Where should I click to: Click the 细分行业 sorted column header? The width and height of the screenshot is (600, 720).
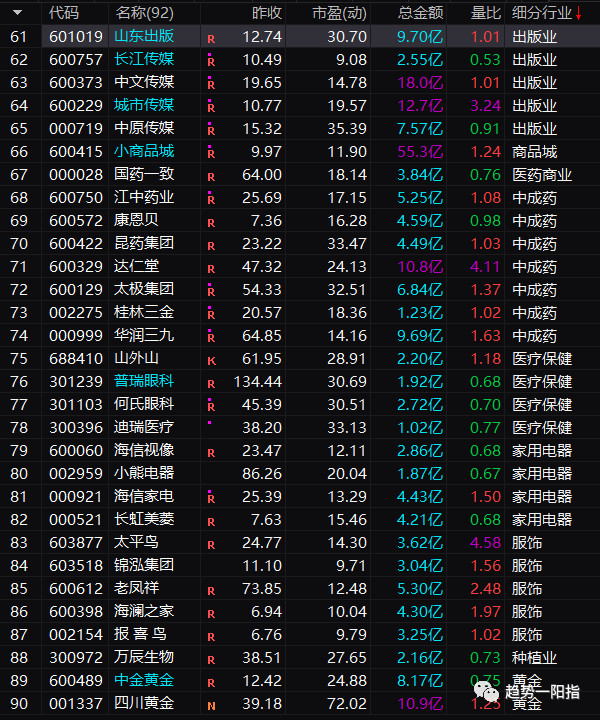tap(542, 13)
